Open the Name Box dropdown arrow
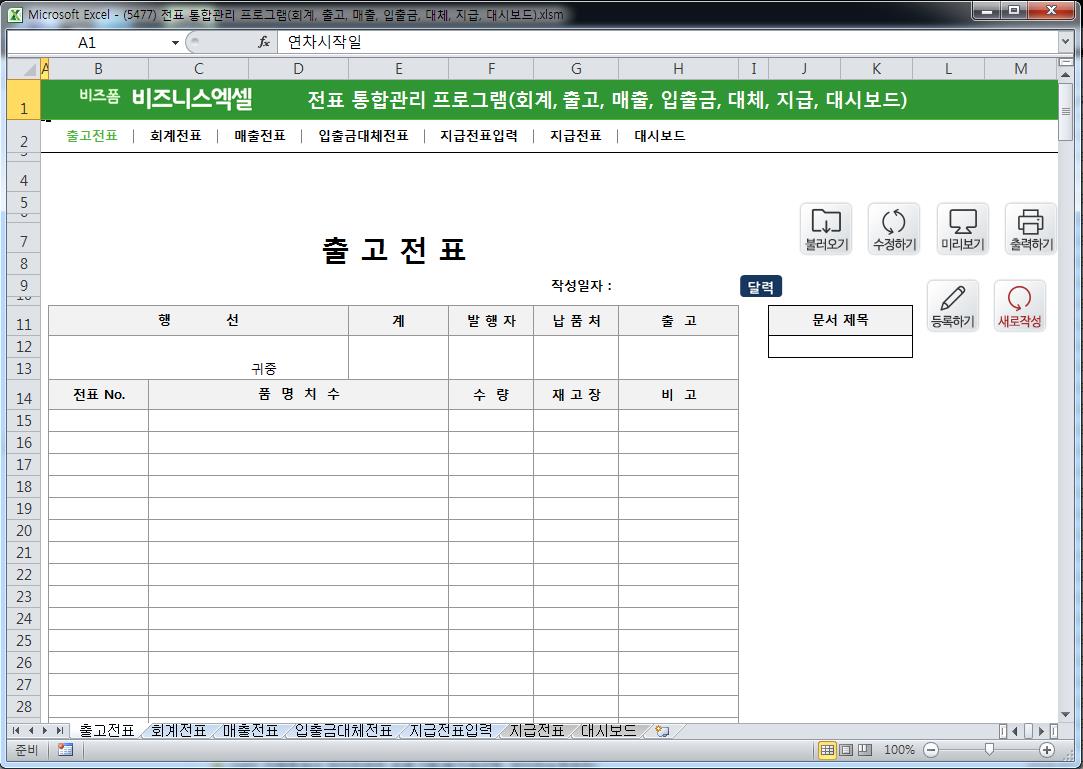The image size is (1083, 769). (x=175, y=43)
